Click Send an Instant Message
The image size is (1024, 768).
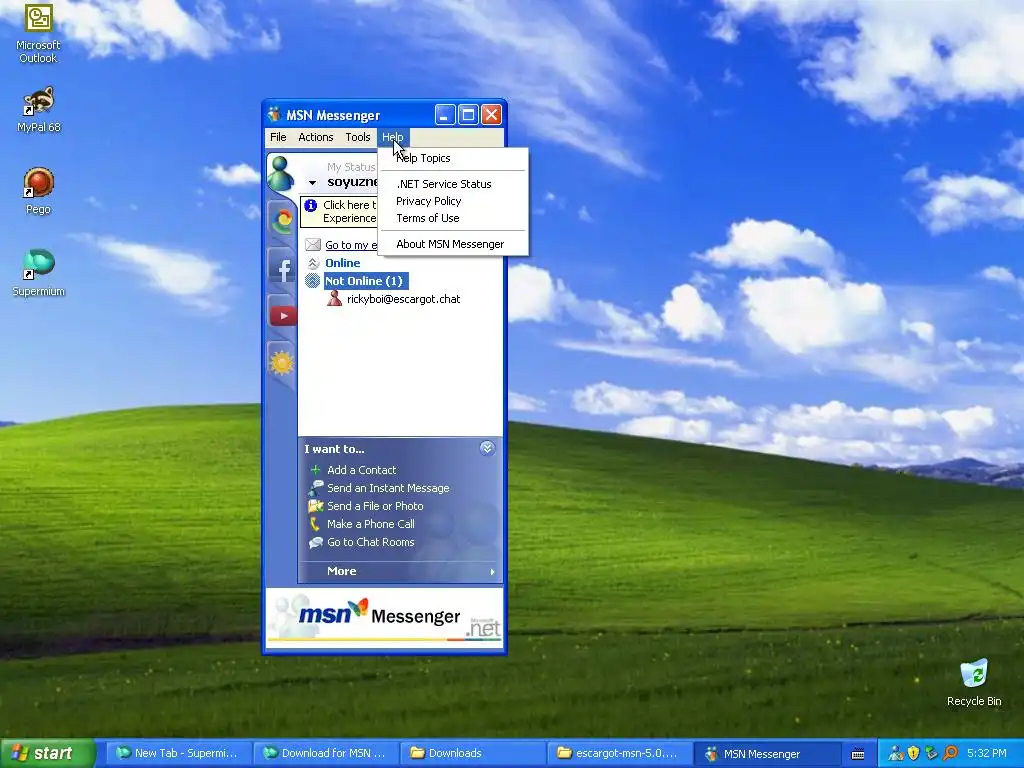pos(388,488)
